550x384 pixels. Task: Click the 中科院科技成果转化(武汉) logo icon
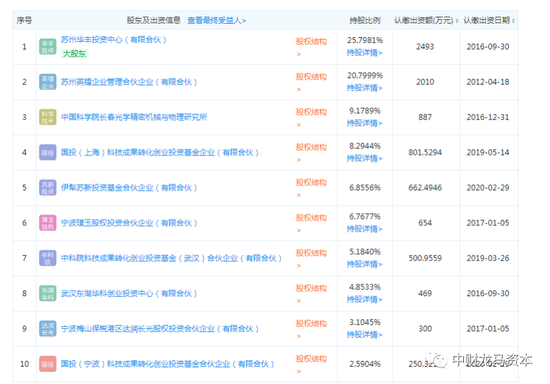(48, 258)
